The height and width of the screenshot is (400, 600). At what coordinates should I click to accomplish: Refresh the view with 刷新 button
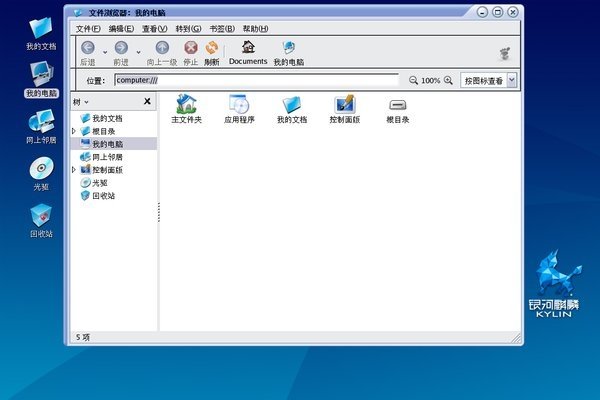[x=212, y=53]
